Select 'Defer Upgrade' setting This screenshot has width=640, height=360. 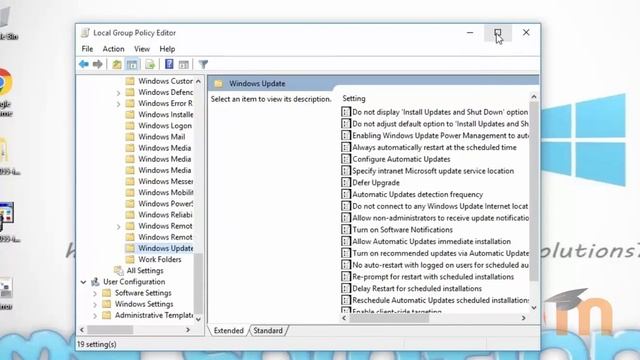pyautogui.click(x=376, y=182)
